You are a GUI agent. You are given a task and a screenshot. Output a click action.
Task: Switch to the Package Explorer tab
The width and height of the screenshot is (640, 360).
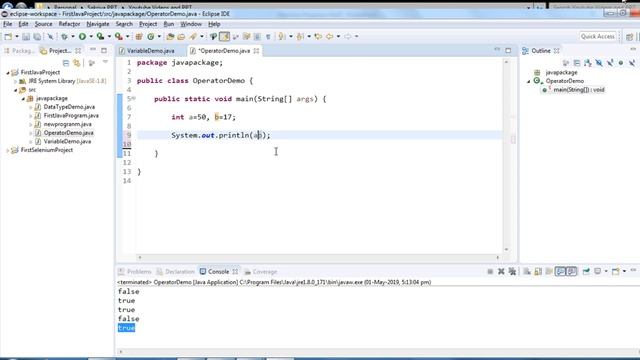pyautogui.click(x=19, y=51)
